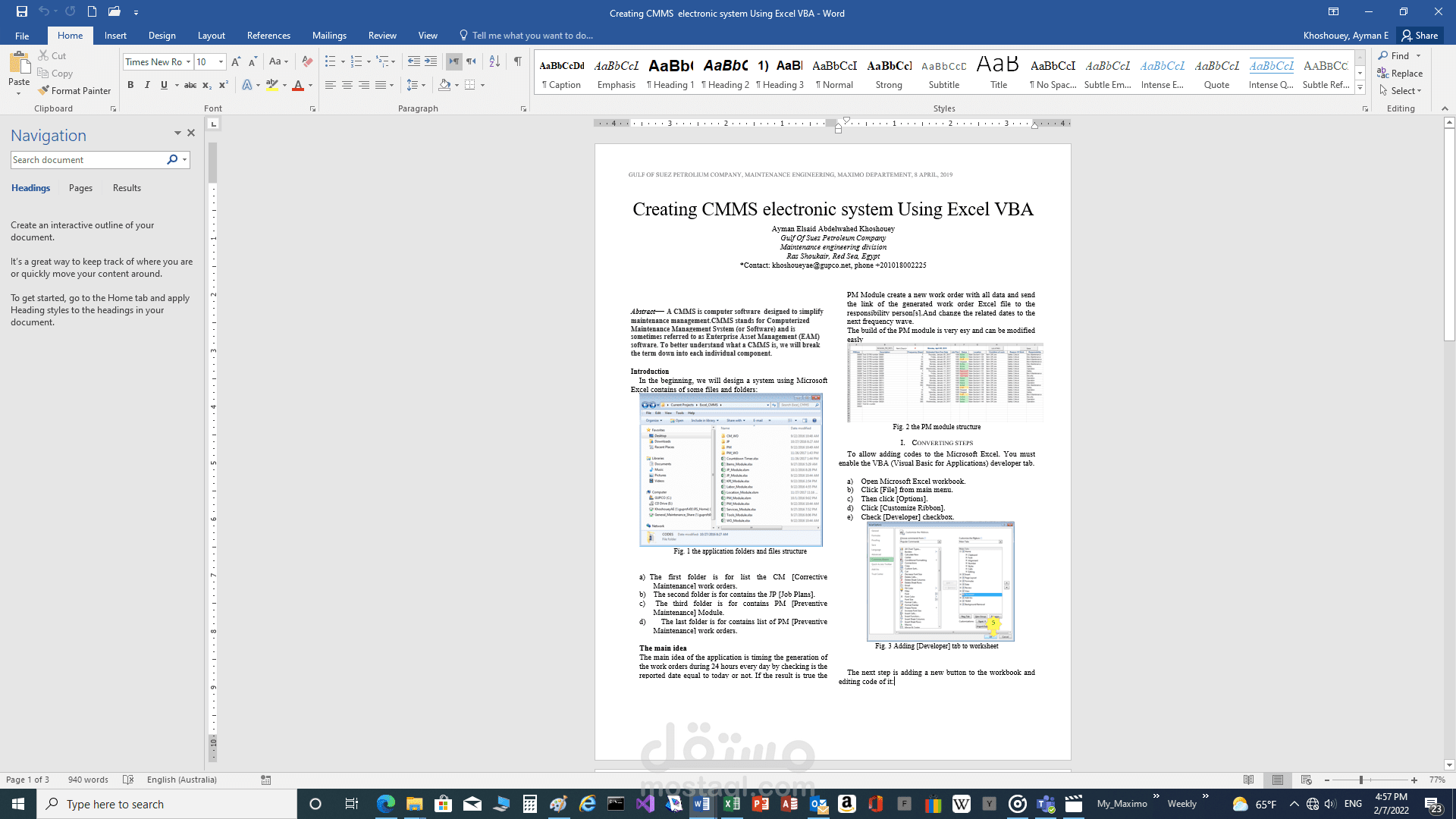The width and height of the screenshot is (1456, 819).
Task: Switch to the Mailings ribbon tab
Action: pyautogui.click(x=329, y=35)
